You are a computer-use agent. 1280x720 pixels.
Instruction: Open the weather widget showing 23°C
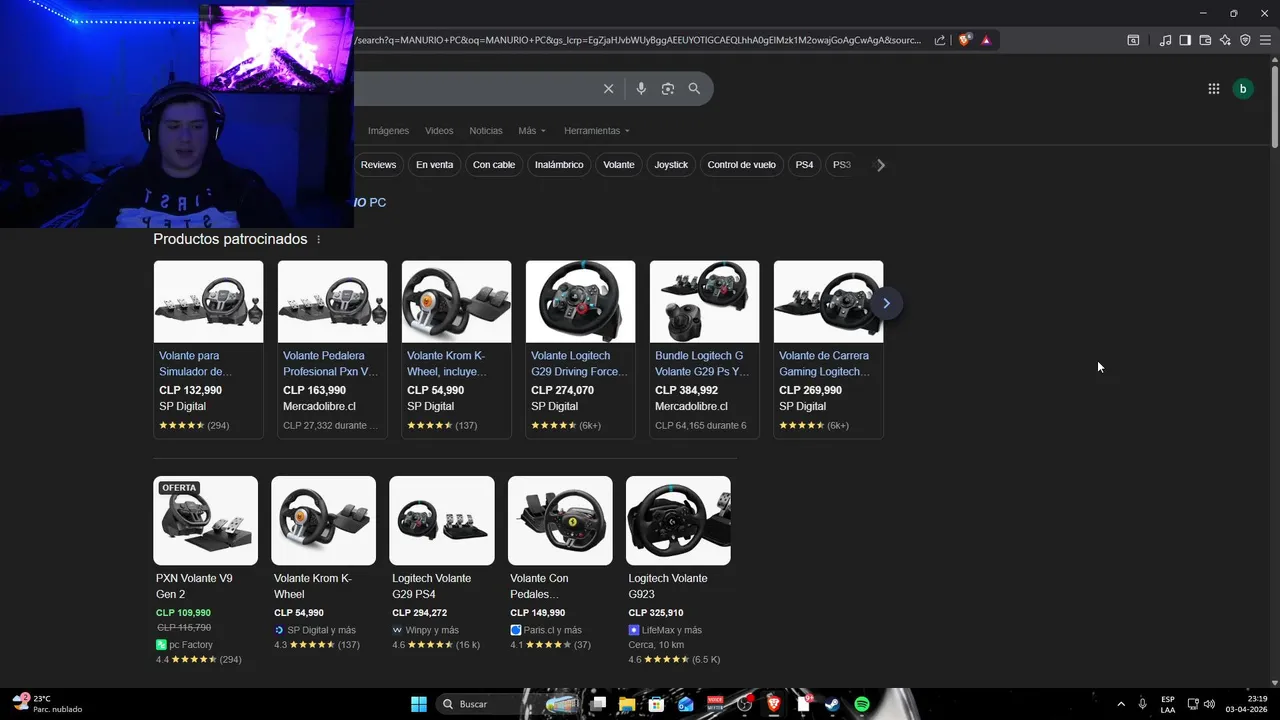[x=45, y=704]
